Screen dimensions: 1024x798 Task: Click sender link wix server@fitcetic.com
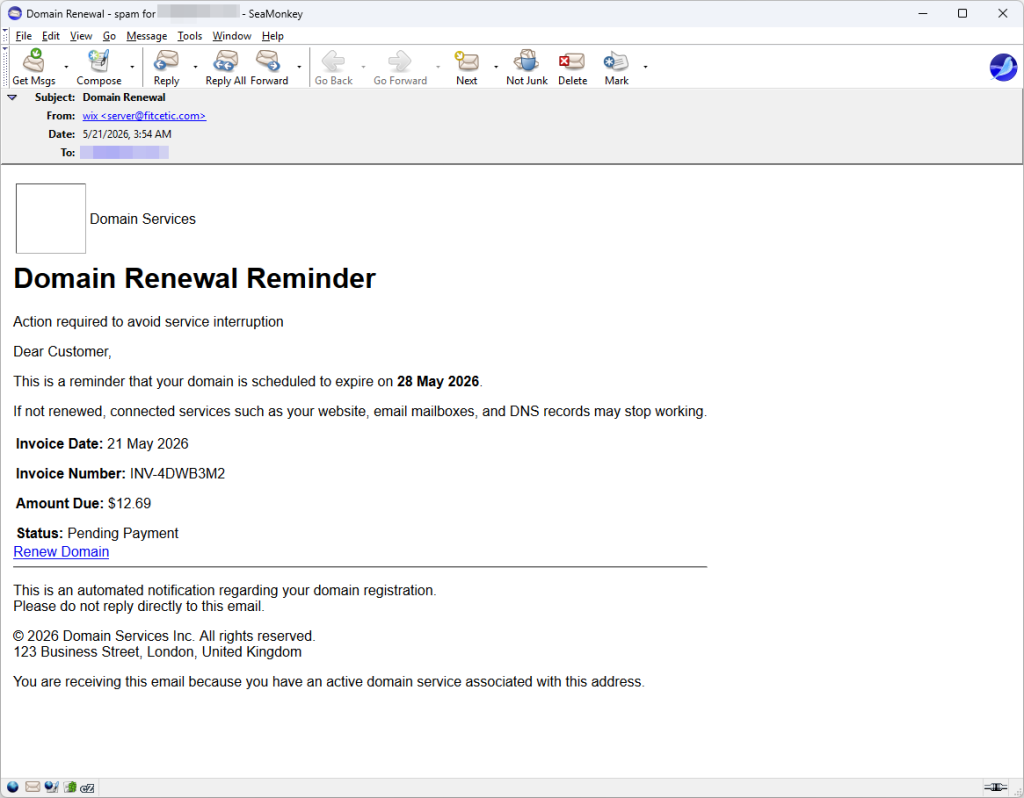[x=144, y=116]
